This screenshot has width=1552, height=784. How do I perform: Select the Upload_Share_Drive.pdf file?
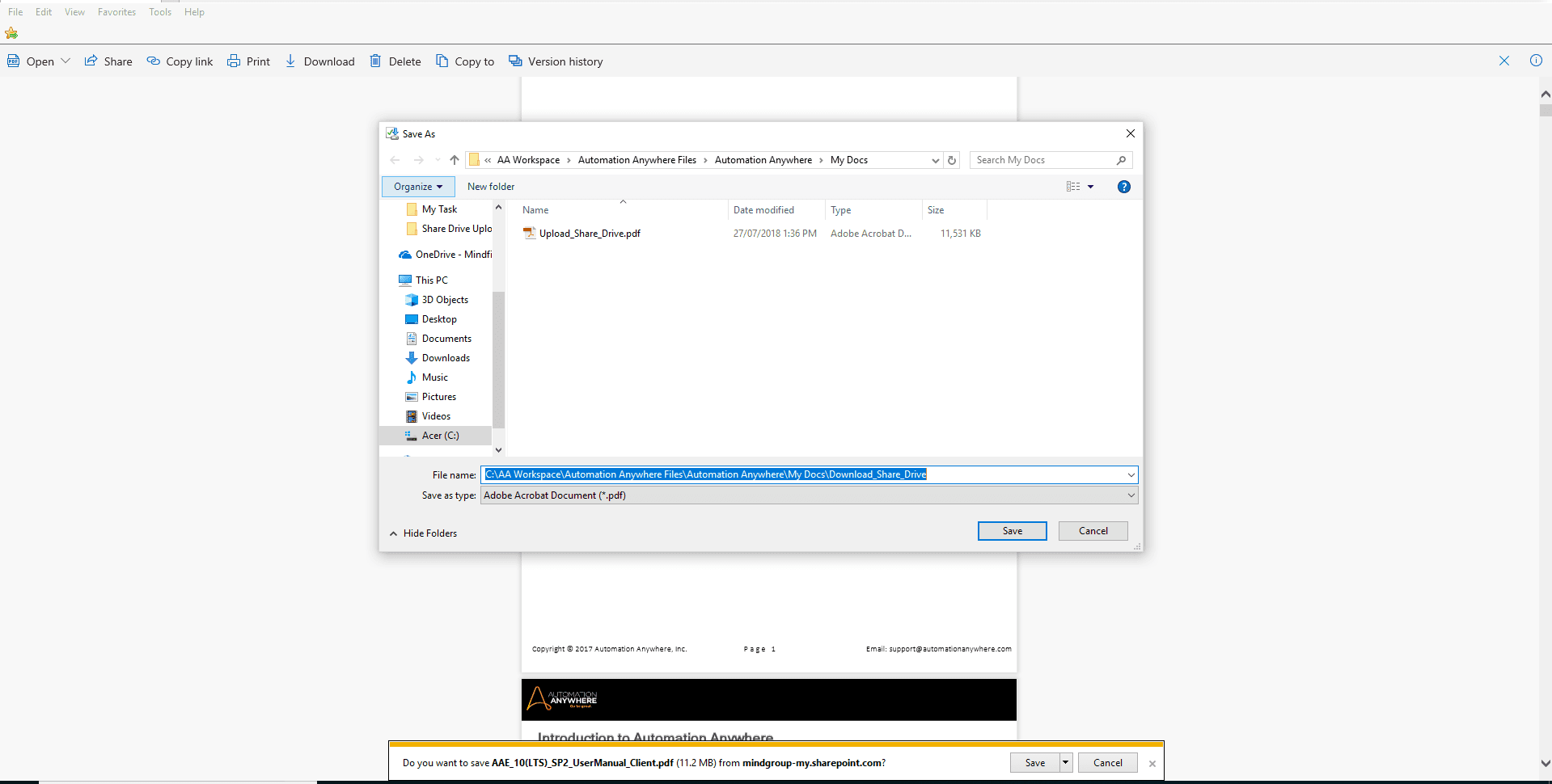[590, 234]
